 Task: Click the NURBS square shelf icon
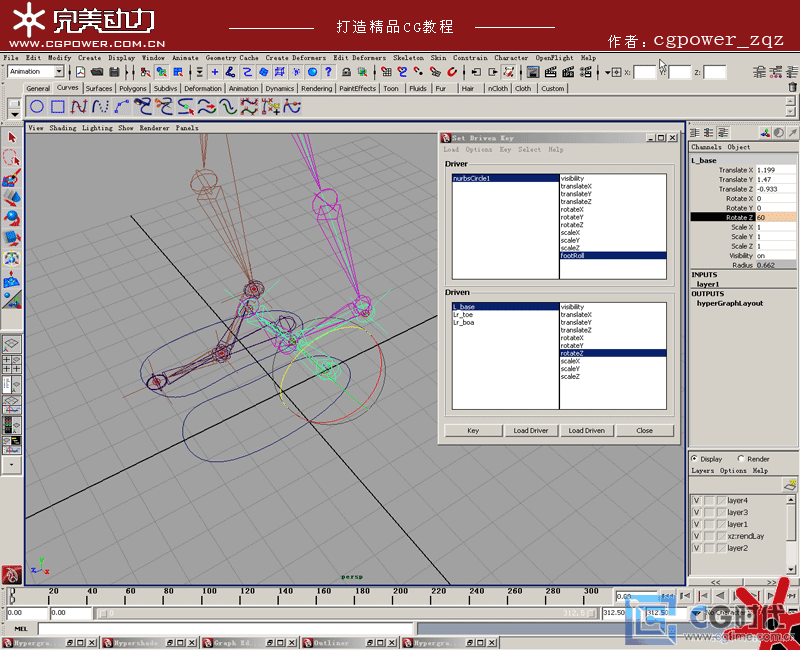[58, 107]
